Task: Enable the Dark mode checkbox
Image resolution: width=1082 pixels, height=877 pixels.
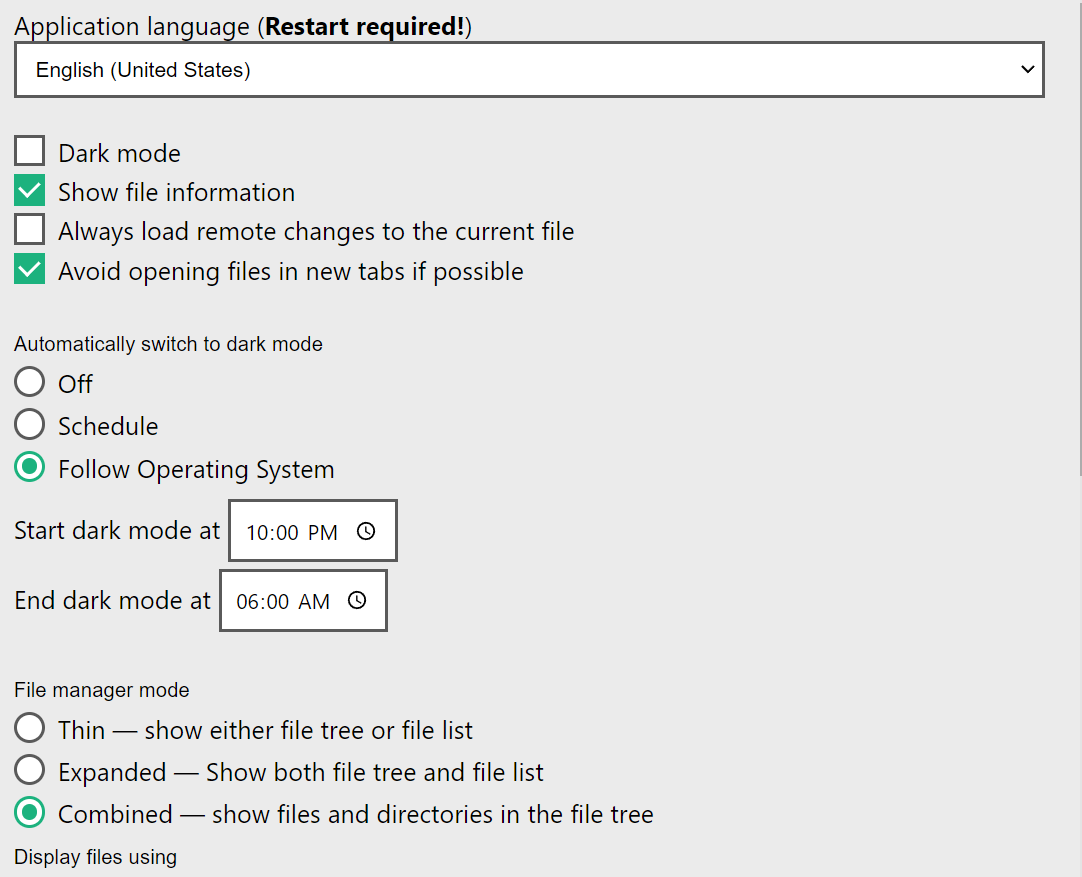Action: click(x=30, y=150)
